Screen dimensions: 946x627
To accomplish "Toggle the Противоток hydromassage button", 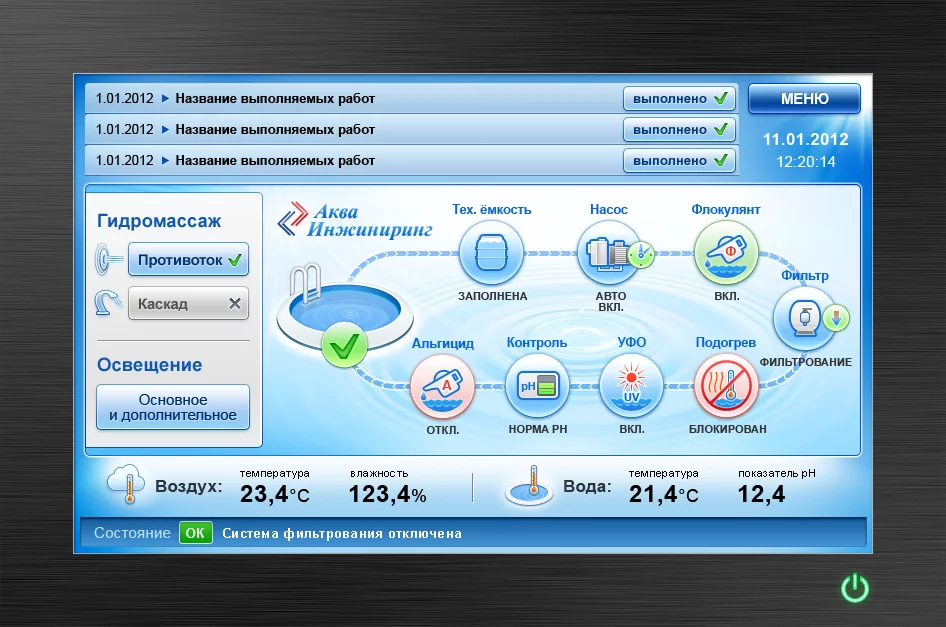I will pos(188,259).
